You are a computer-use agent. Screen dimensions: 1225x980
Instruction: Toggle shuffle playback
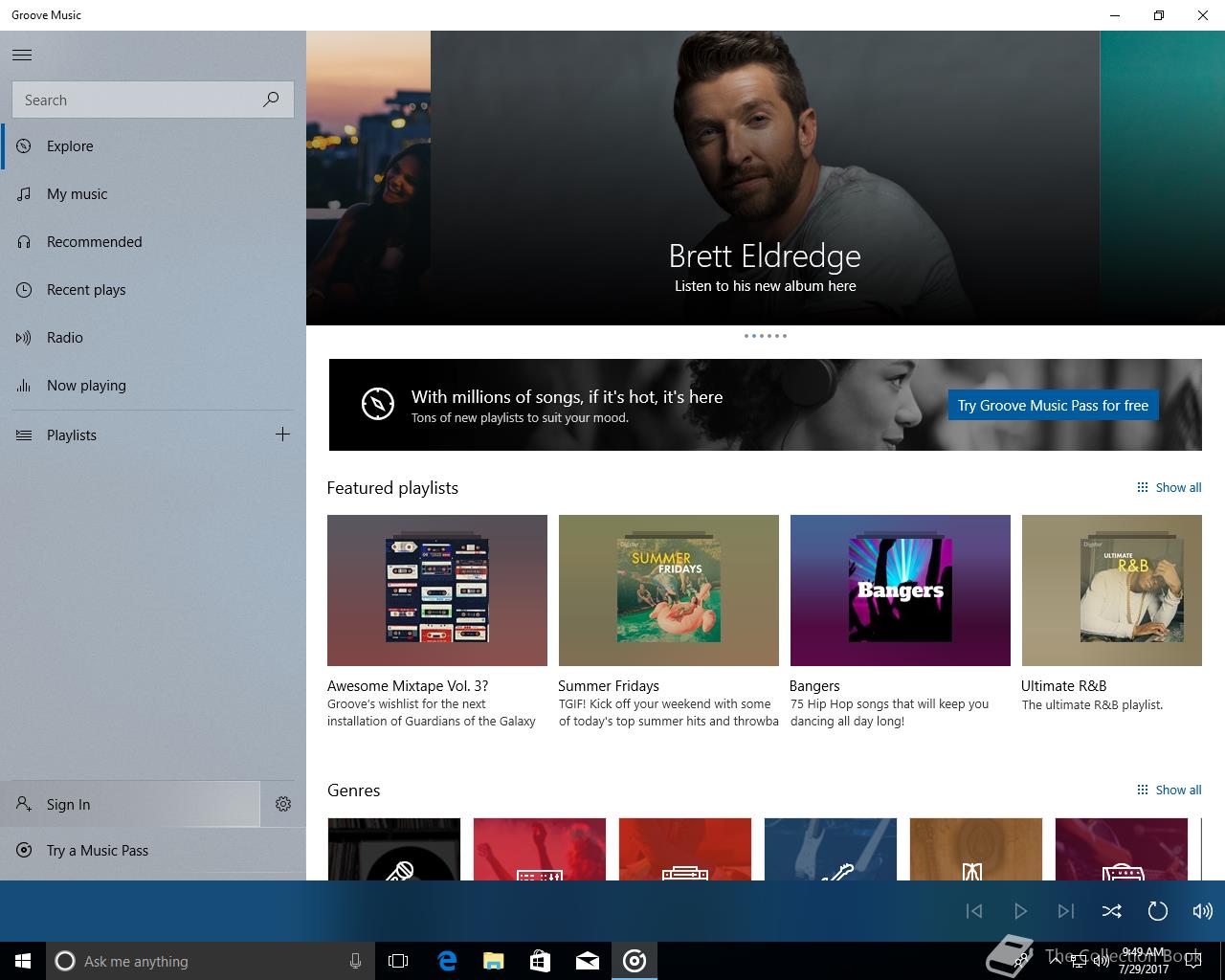pos(1111,911)
